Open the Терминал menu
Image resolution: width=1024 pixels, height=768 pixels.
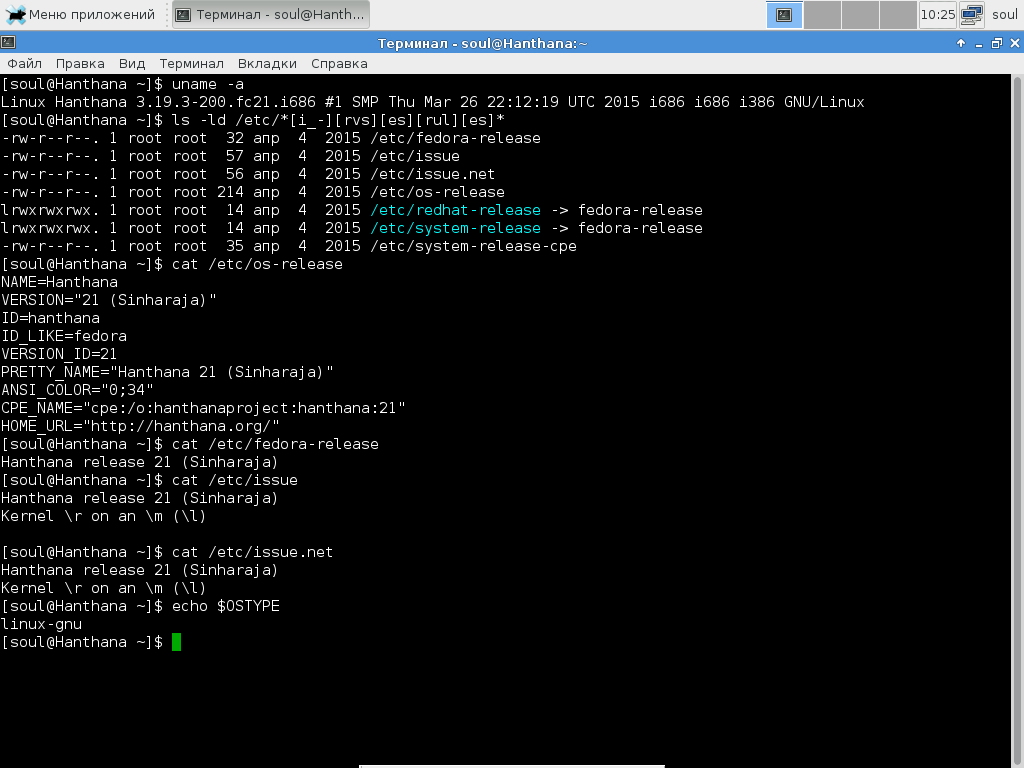(191, 63)
